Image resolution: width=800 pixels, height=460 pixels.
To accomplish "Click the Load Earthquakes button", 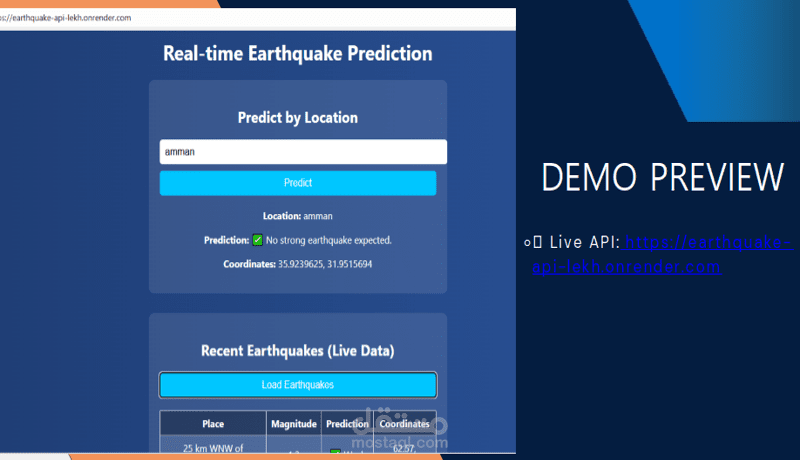I will click(x=298, y=385).
